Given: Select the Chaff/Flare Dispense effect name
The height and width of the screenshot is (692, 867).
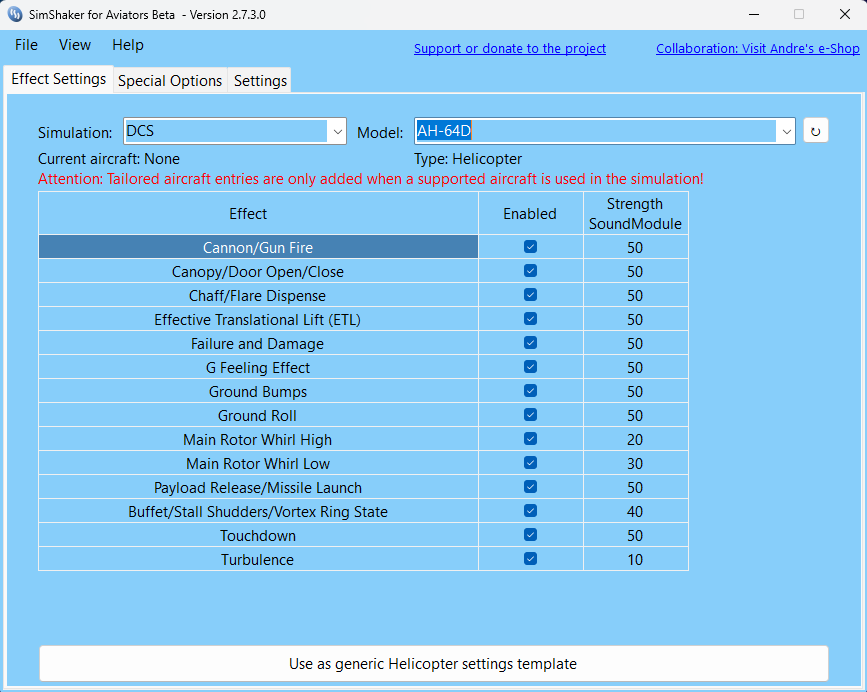Looking at the screenshot, I should click(x=258, y=296).
